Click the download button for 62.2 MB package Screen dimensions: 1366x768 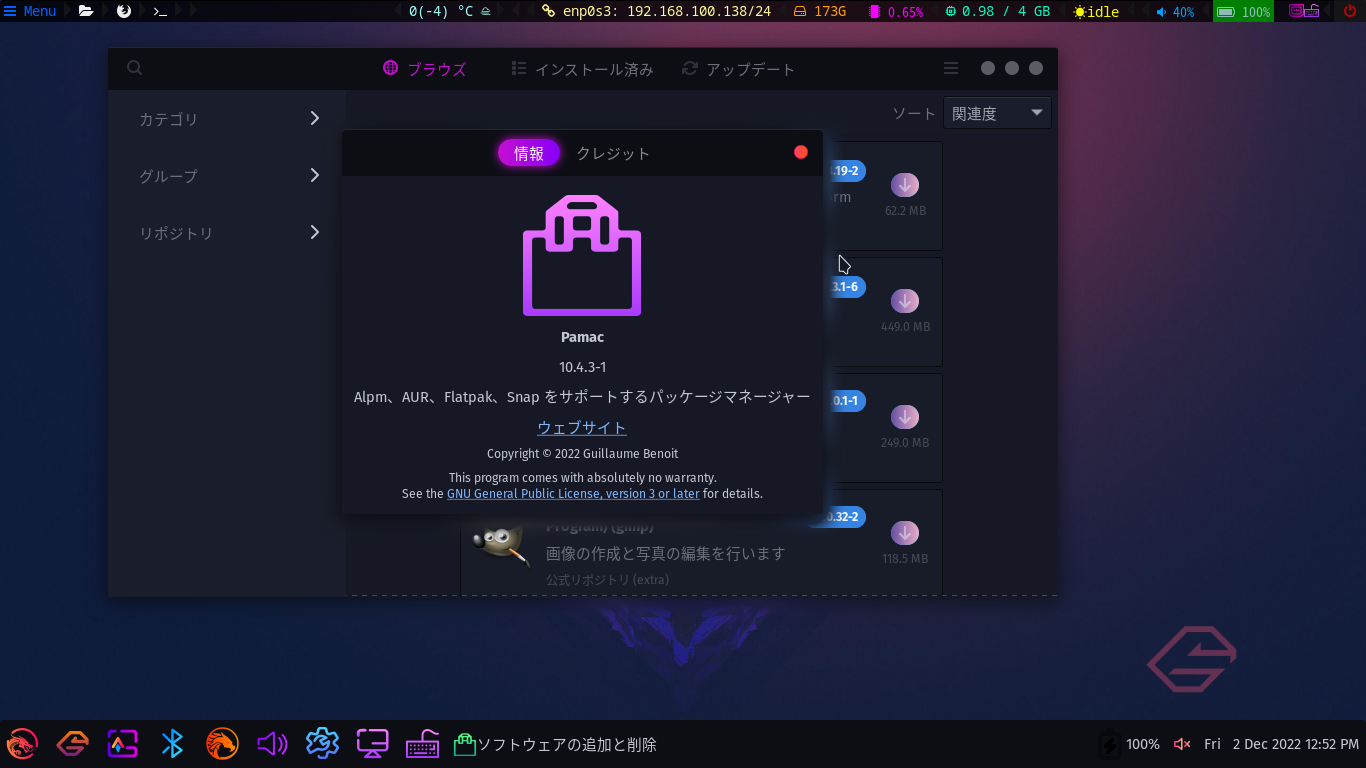click(905, 185)
